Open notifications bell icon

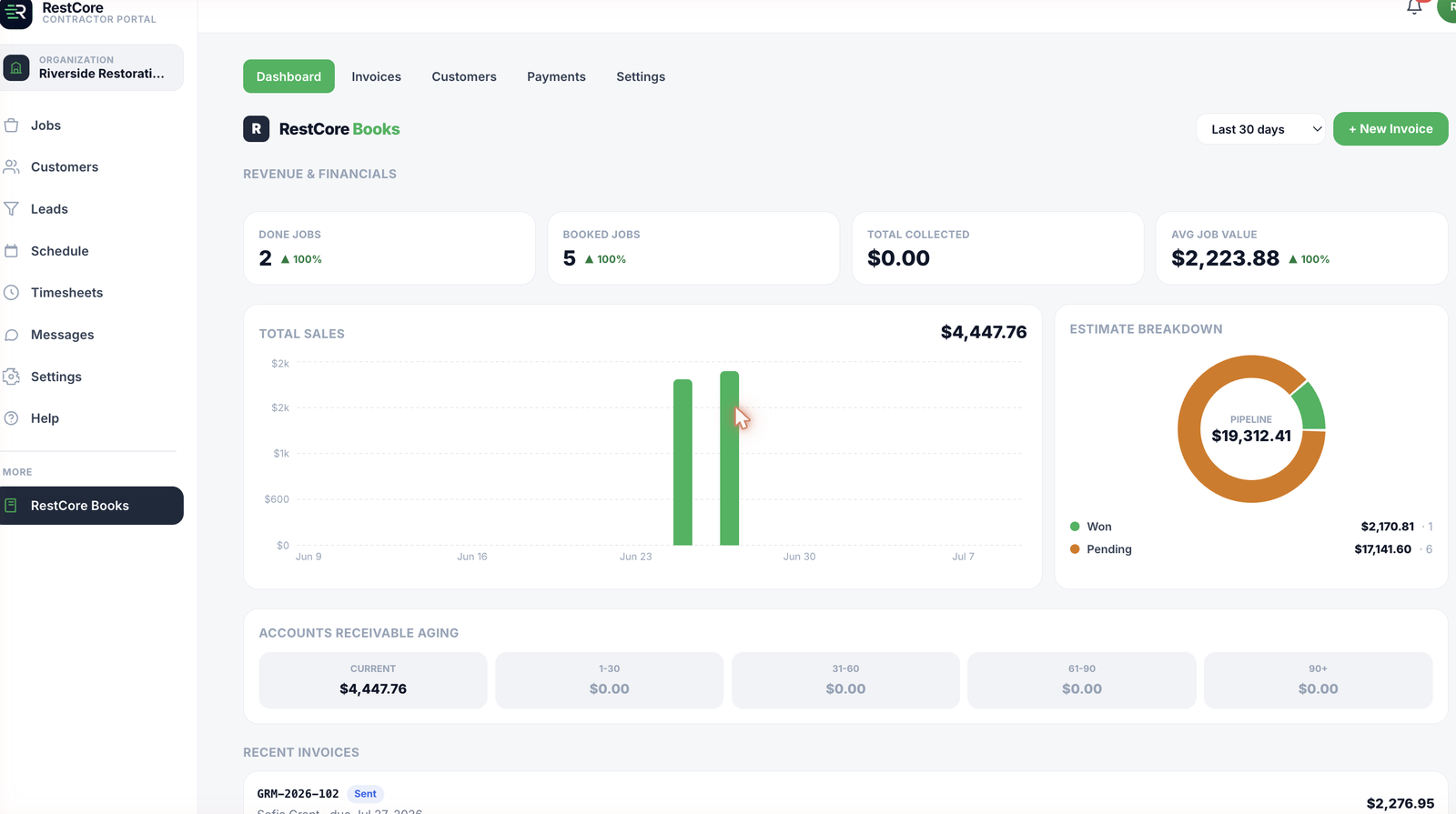(x=1413, y=7)
